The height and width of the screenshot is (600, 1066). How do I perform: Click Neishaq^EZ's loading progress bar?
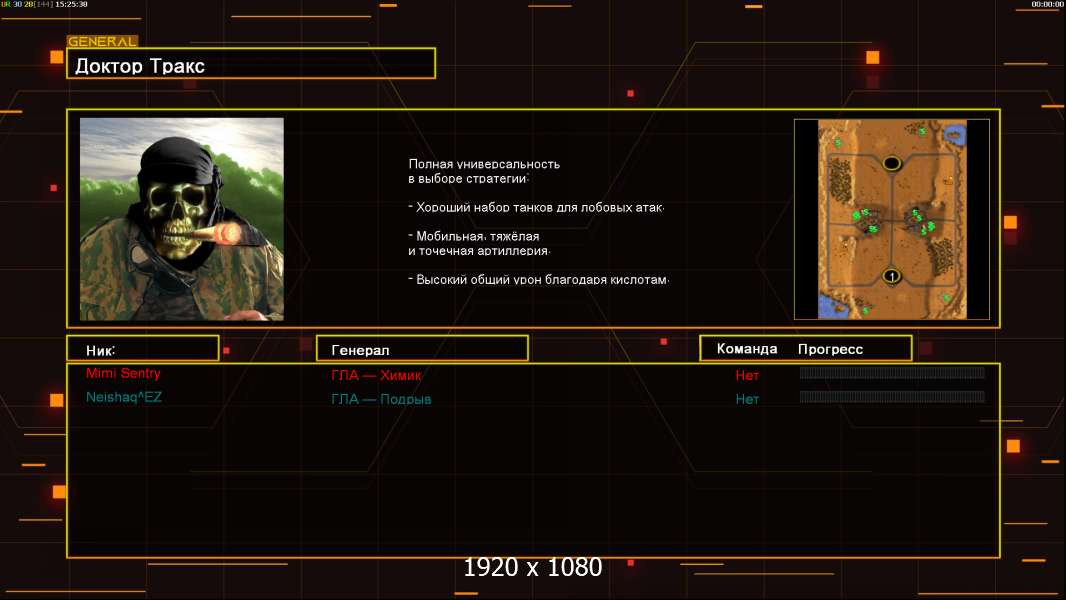892,396
